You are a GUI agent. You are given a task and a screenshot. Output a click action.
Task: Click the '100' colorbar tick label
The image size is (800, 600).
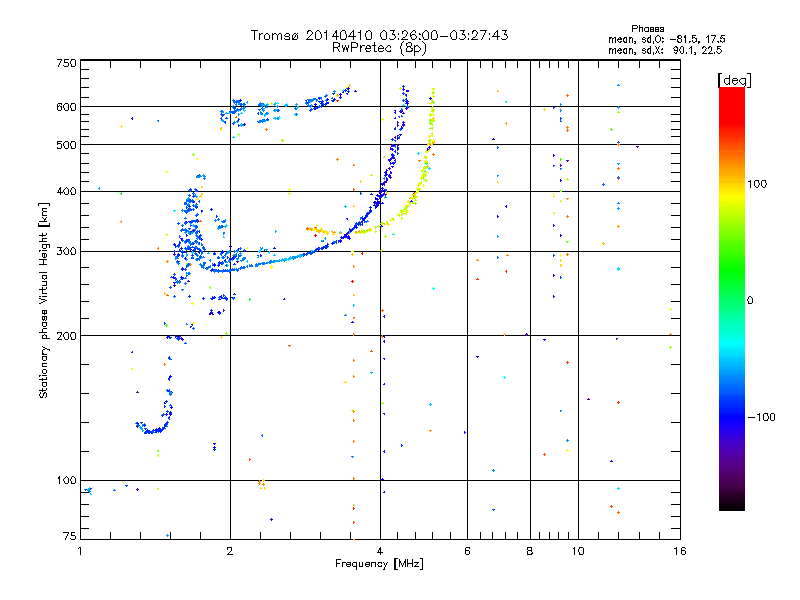point(757,184)
